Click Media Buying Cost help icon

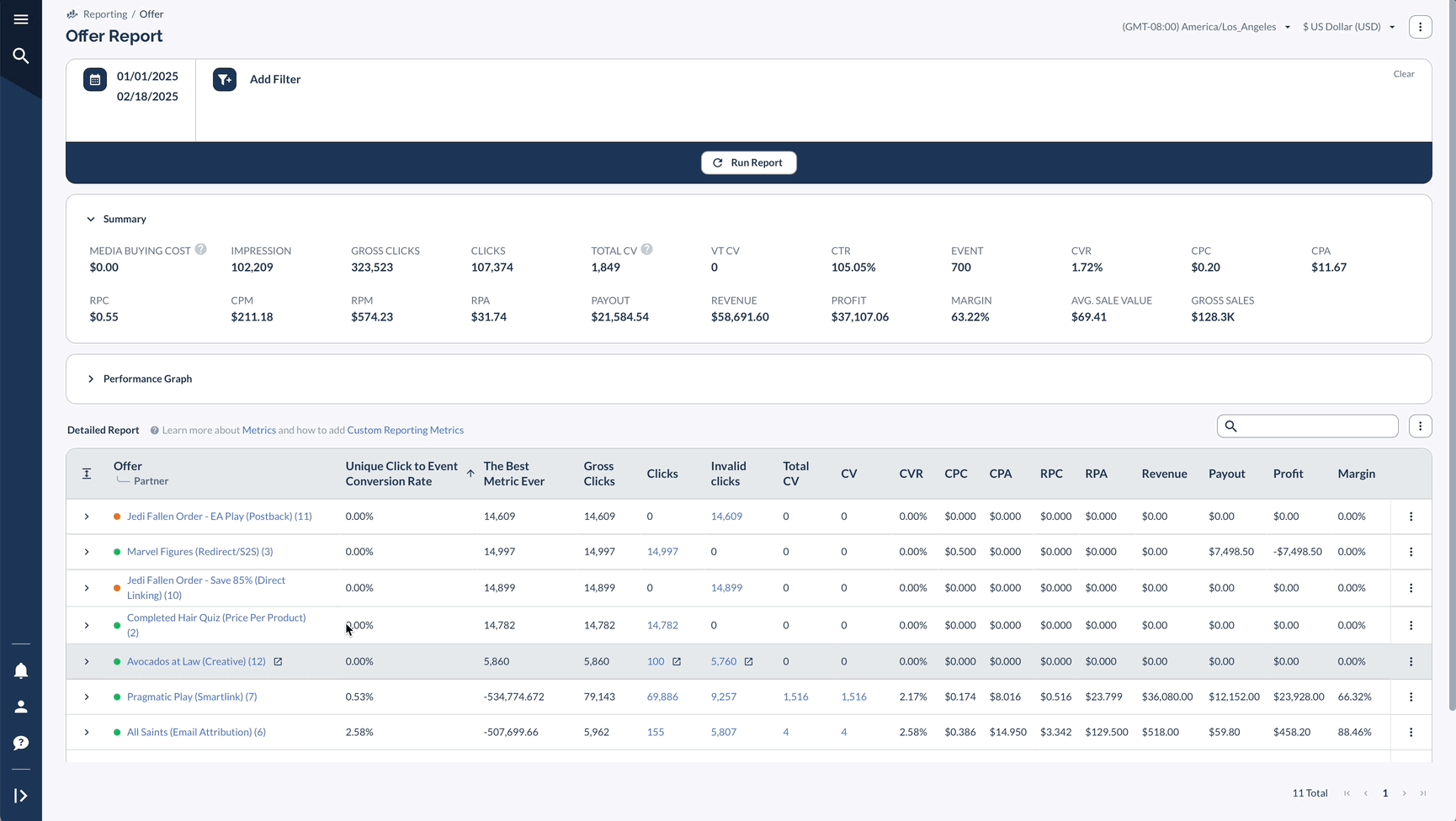[x=201, y=249]
